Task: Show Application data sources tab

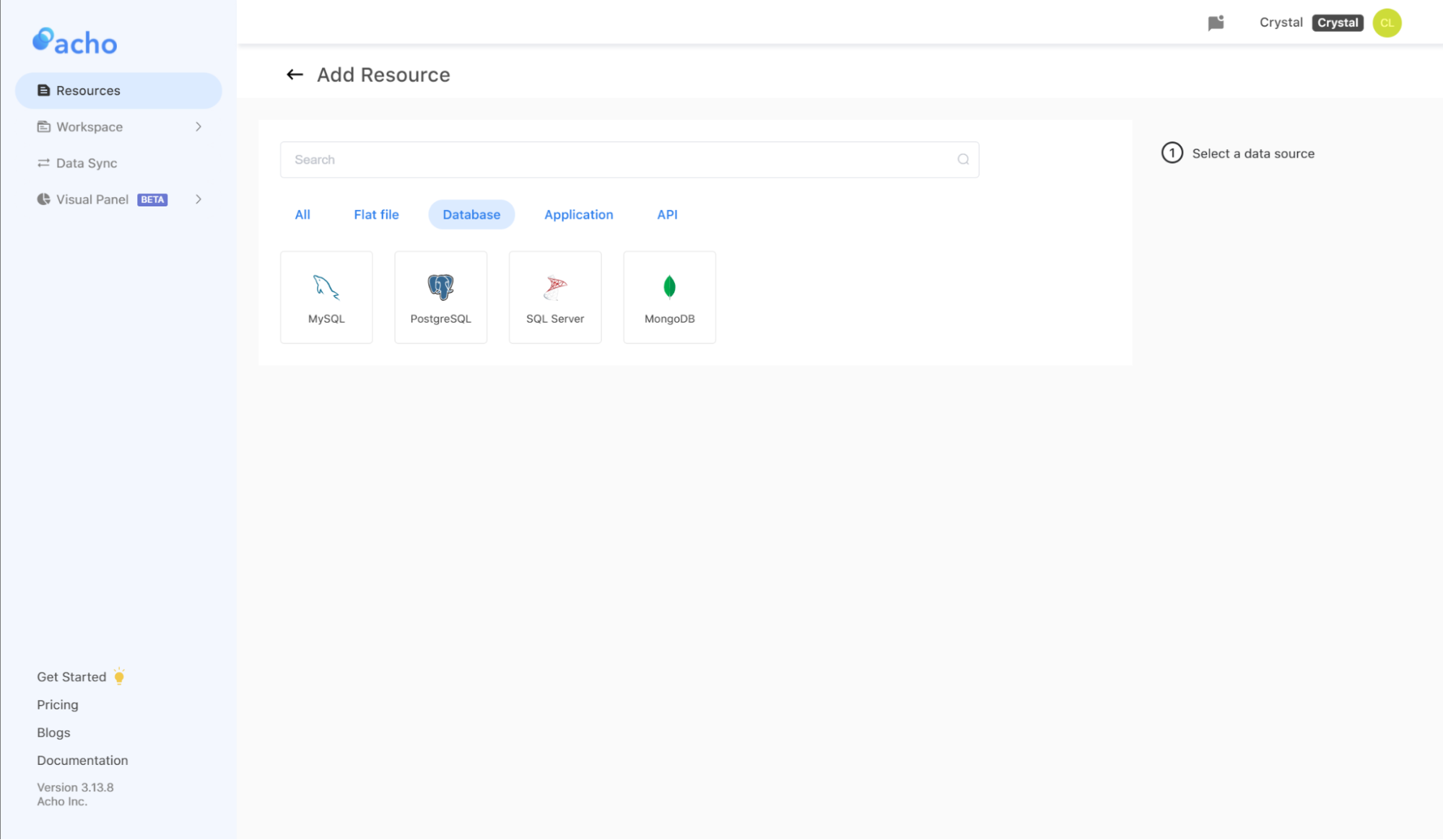Action: click(x=578, y=214)
